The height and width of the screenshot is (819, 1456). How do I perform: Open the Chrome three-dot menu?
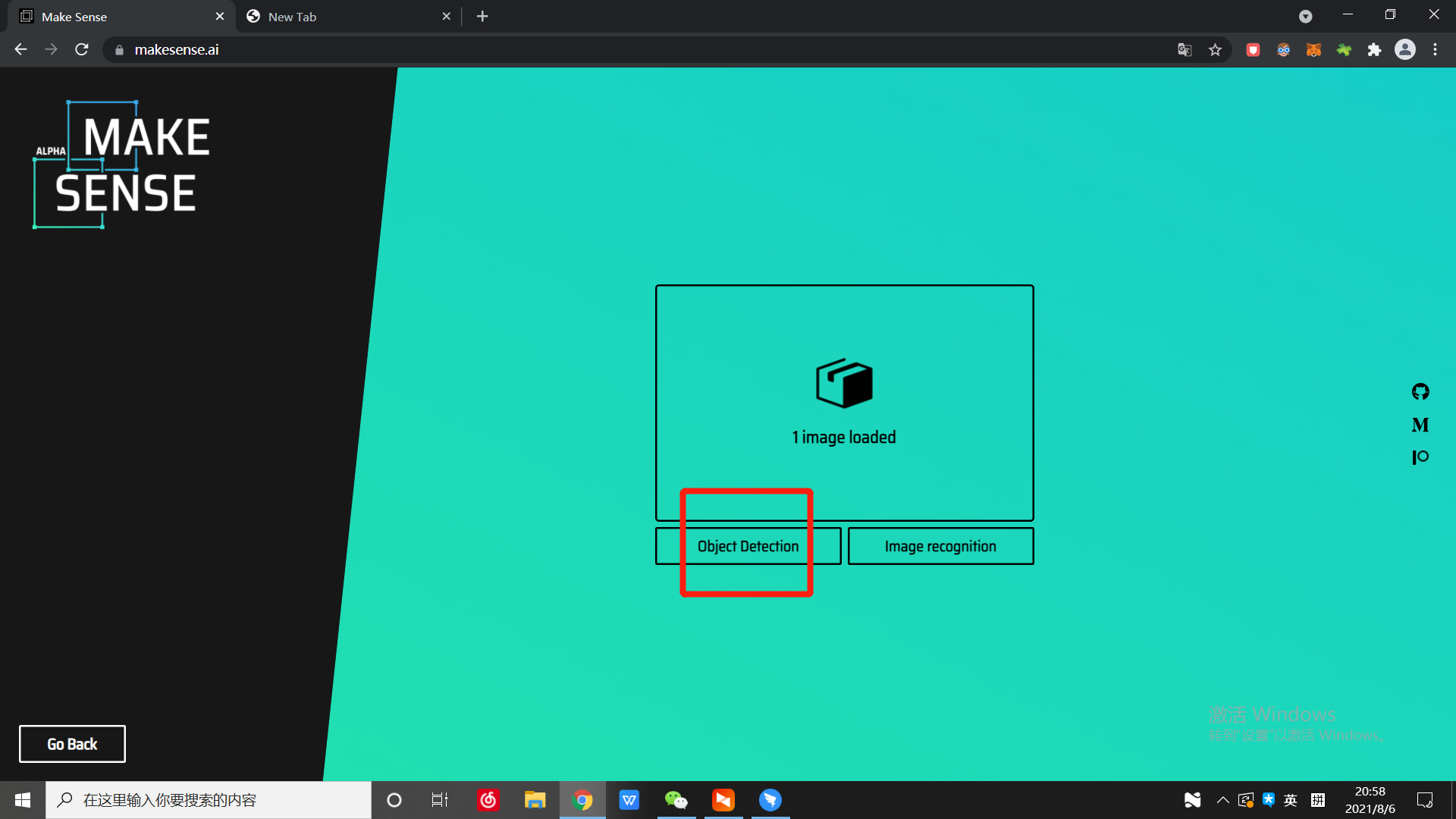click(1435, 50)
